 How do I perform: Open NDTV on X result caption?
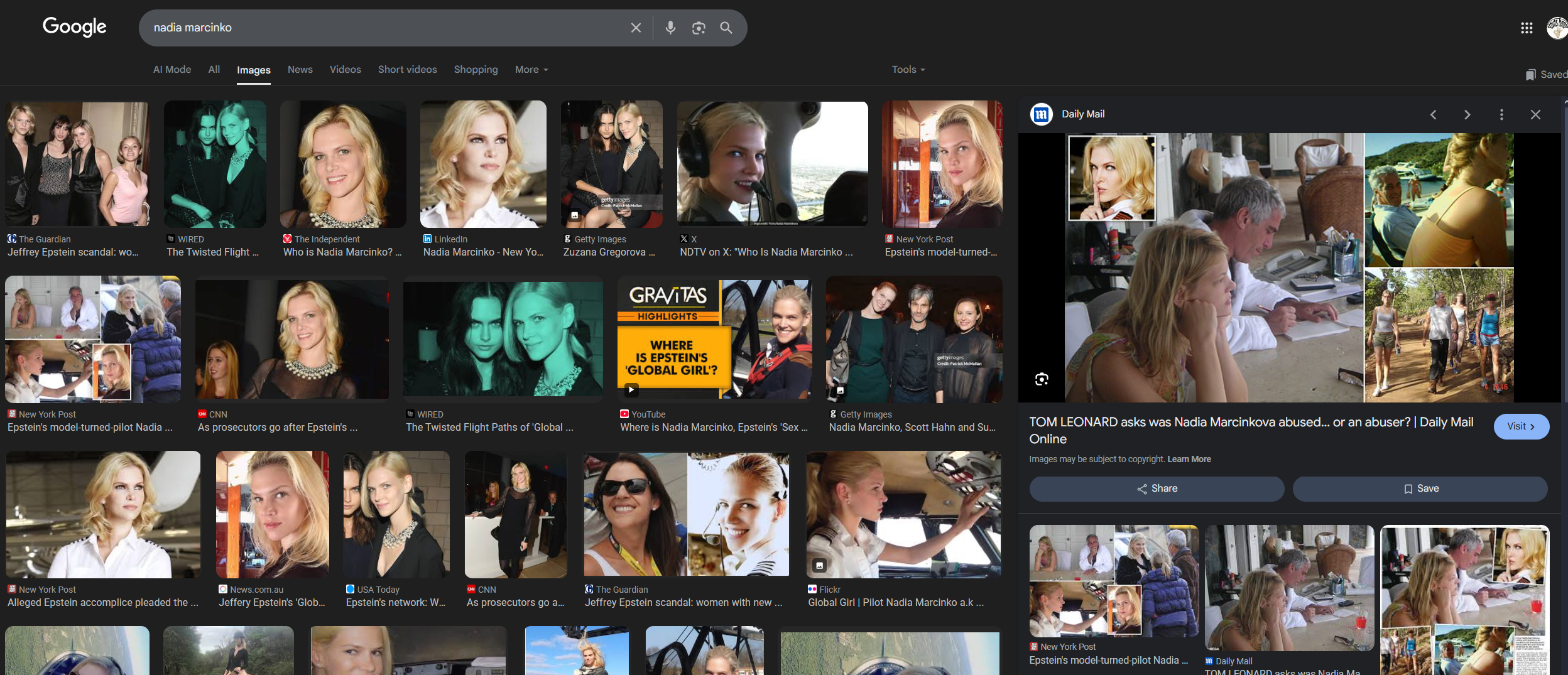tap(766, 252)
